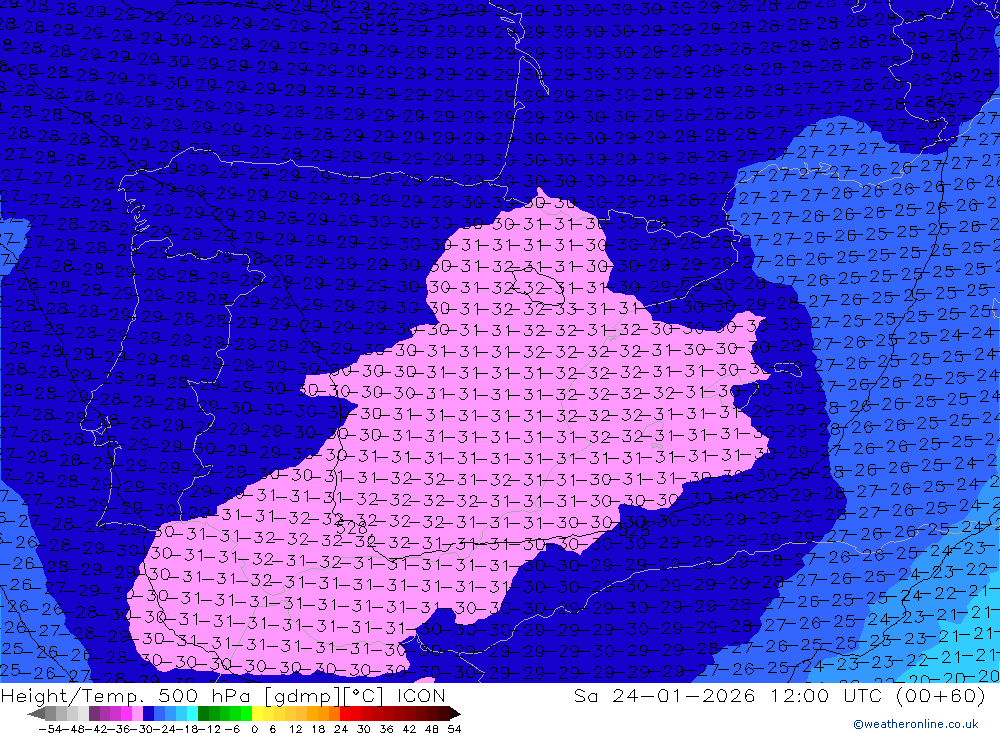Click the legend value -54
This screenshot has height=733, width=1000.
(x=50, y=729)
